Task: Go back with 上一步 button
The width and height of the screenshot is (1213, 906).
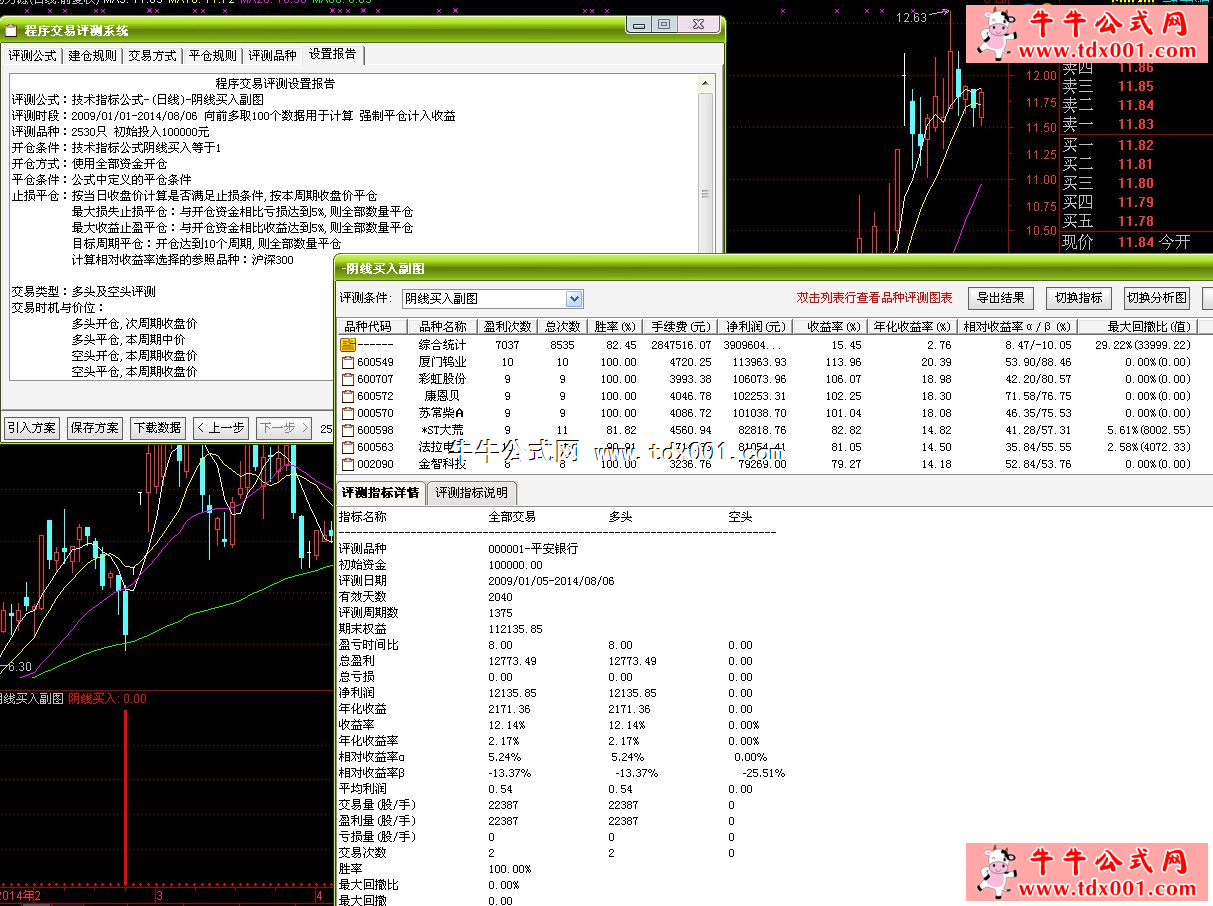Action: coord(220,427)
